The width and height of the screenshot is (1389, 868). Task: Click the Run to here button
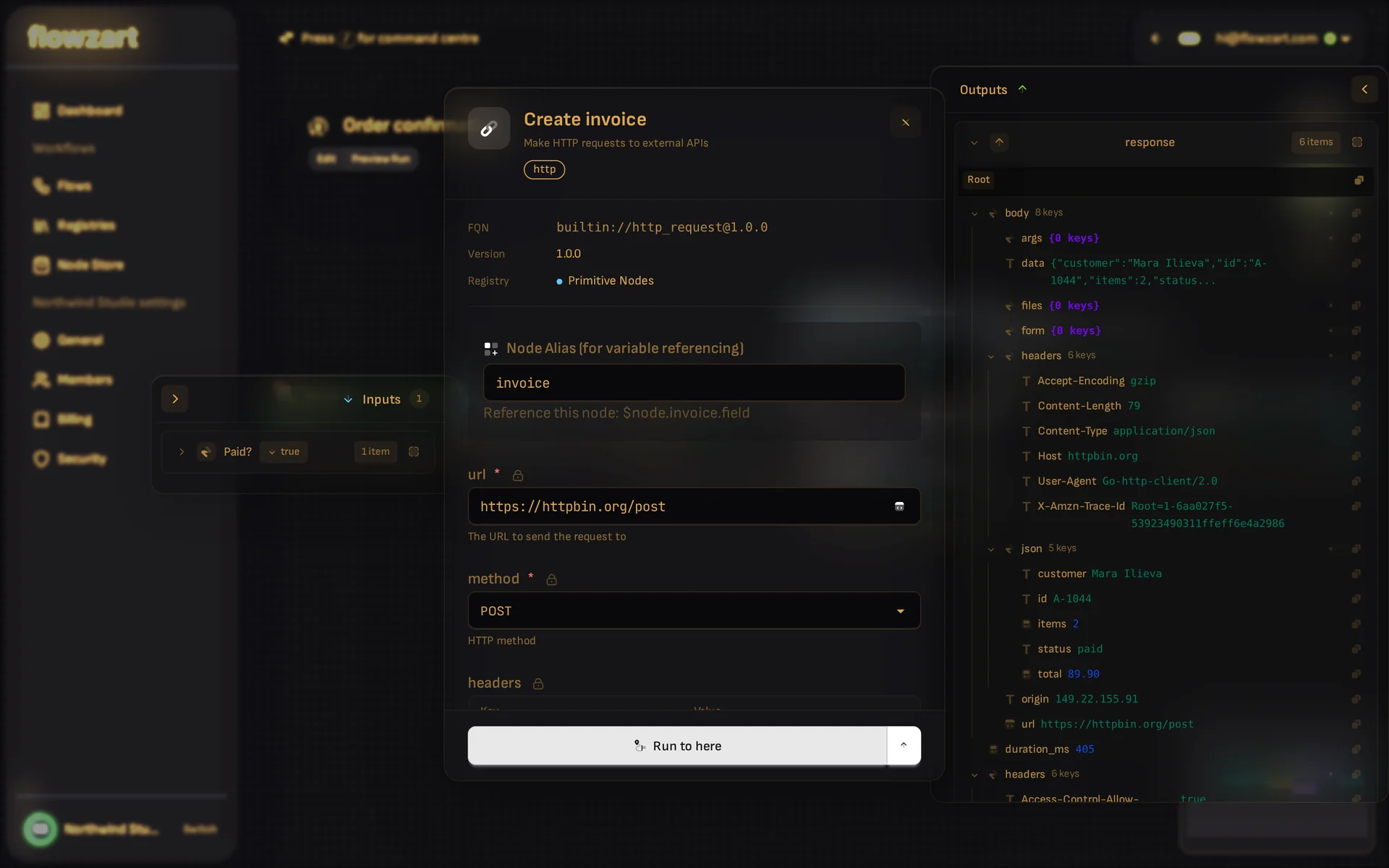[x=677, y=746]
